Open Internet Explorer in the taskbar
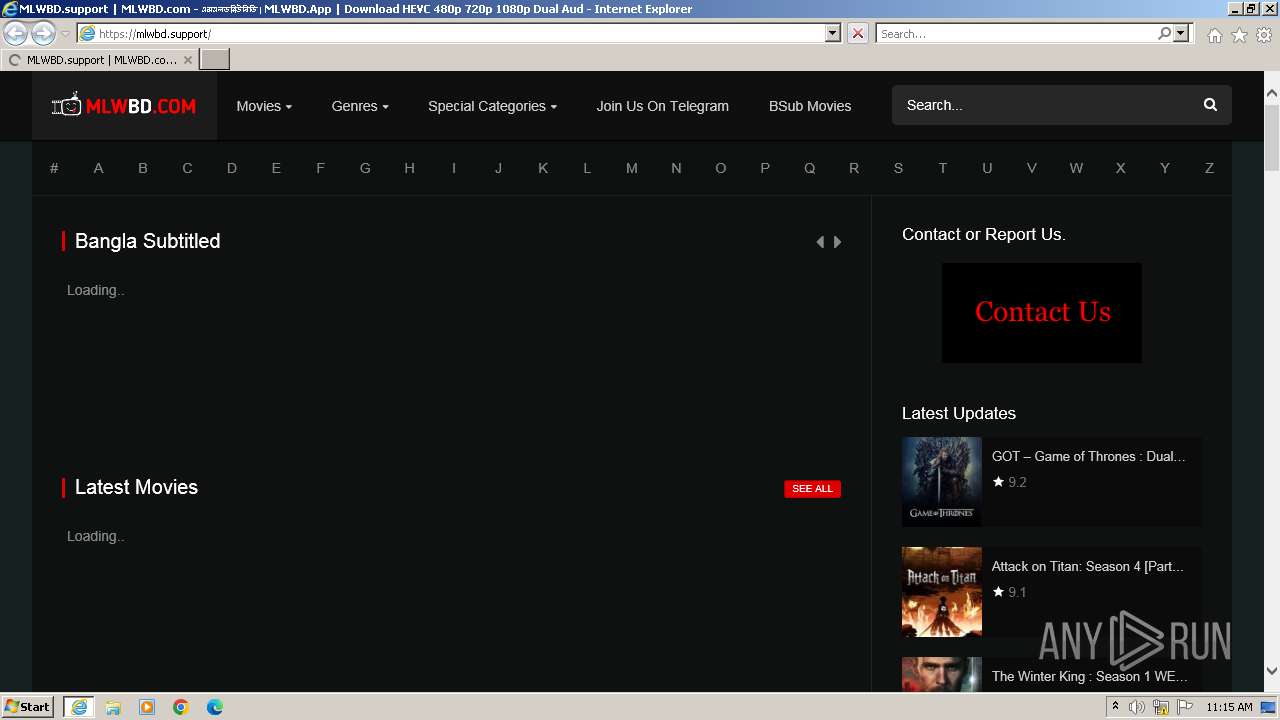 pos(79,707)
